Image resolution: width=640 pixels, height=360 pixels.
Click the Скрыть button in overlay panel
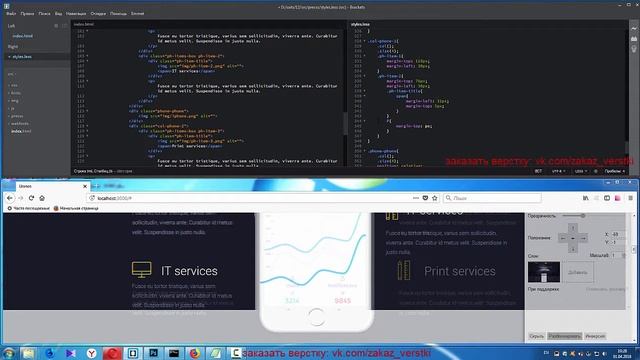536,336
